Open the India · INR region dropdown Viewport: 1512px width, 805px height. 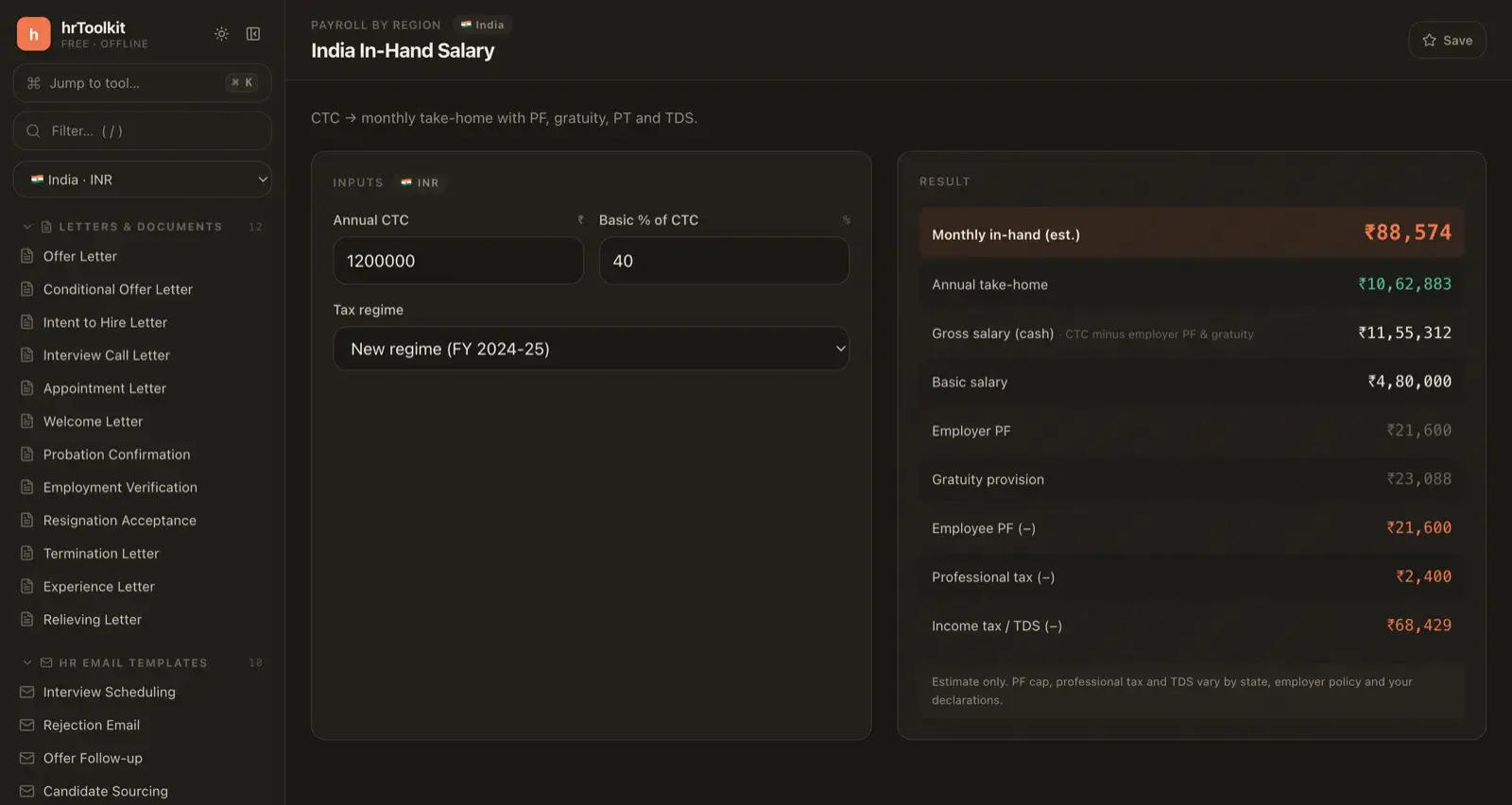click(143, 180)
